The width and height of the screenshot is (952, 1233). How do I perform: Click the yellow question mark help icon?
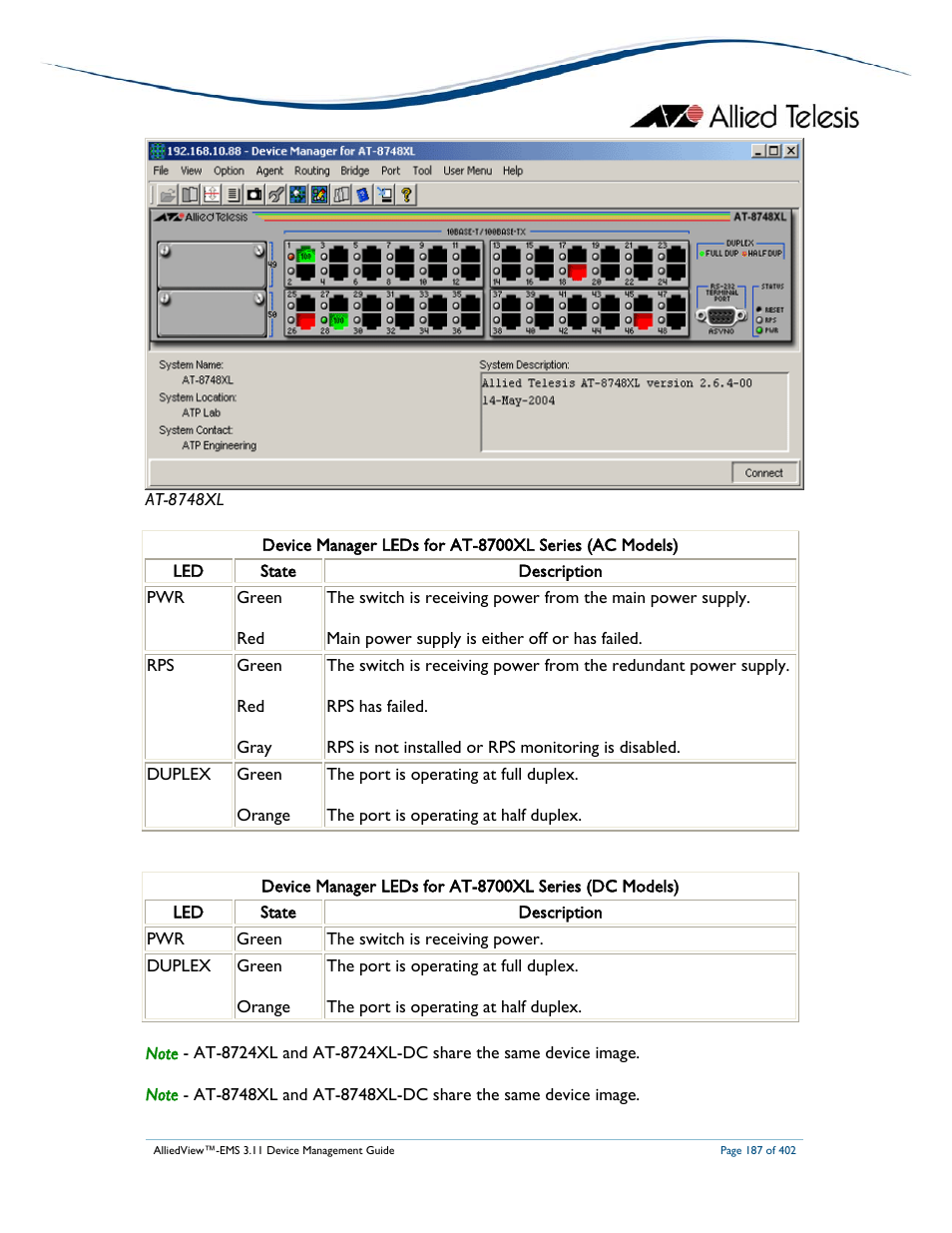coord(406,195)
